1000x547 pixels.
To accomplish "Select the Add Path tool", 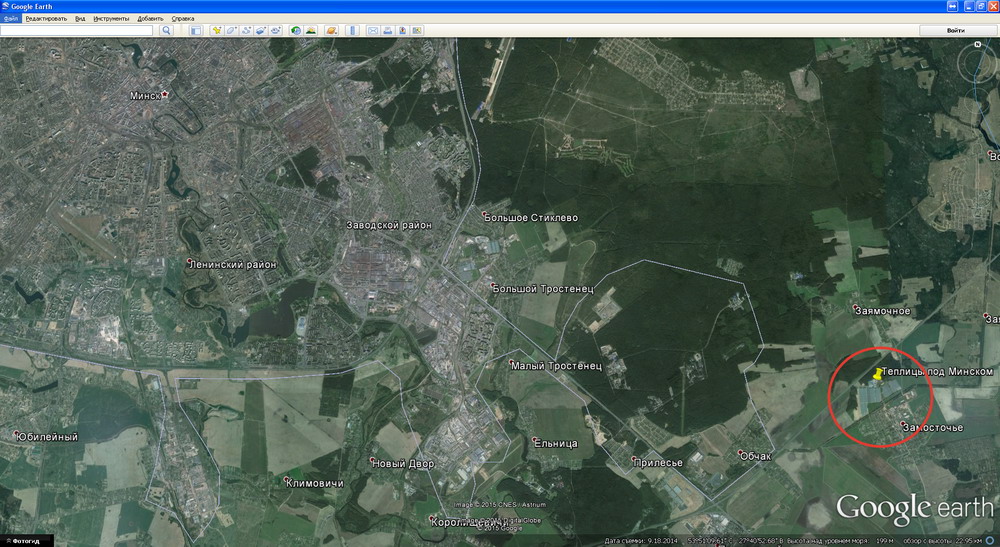I will point(246,30).
